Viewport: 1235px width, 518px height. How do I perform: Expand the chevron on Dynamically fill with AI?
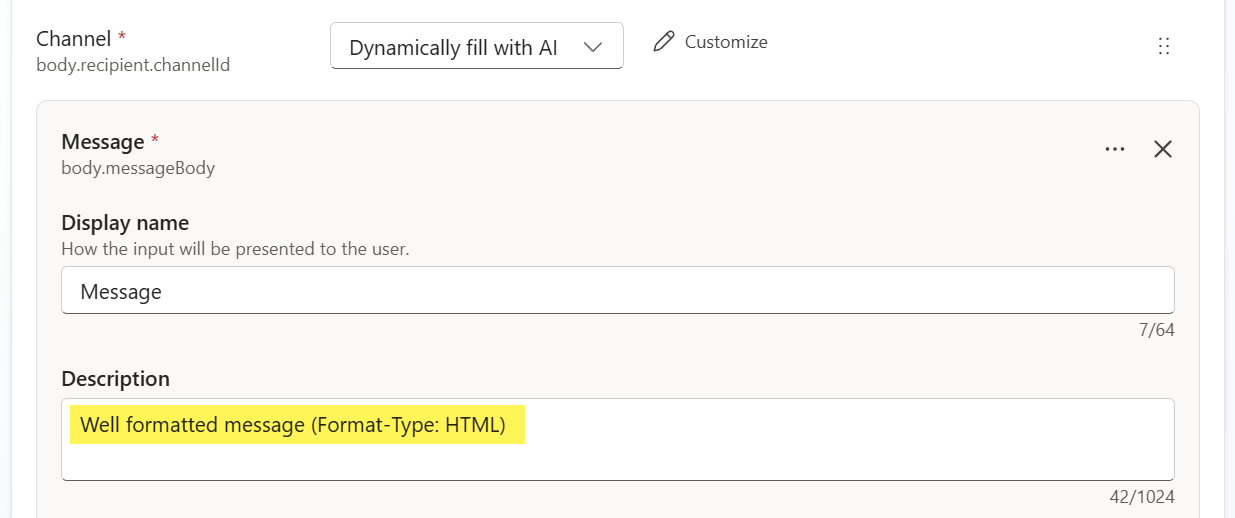click(x=593, y=47)
